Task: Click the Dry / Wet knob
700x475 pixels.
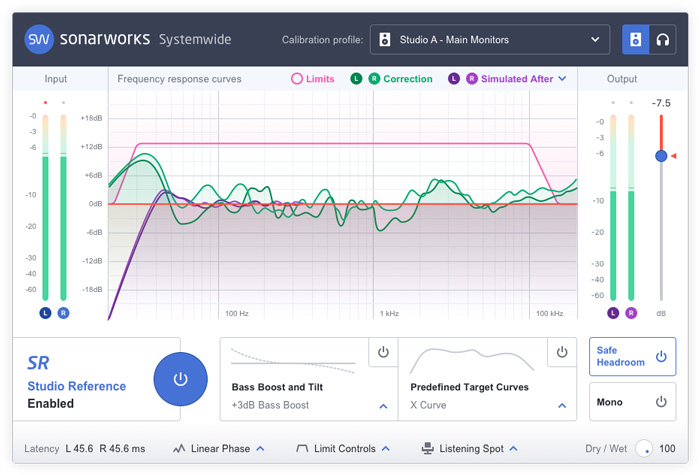Action: [x=644, y=448]
